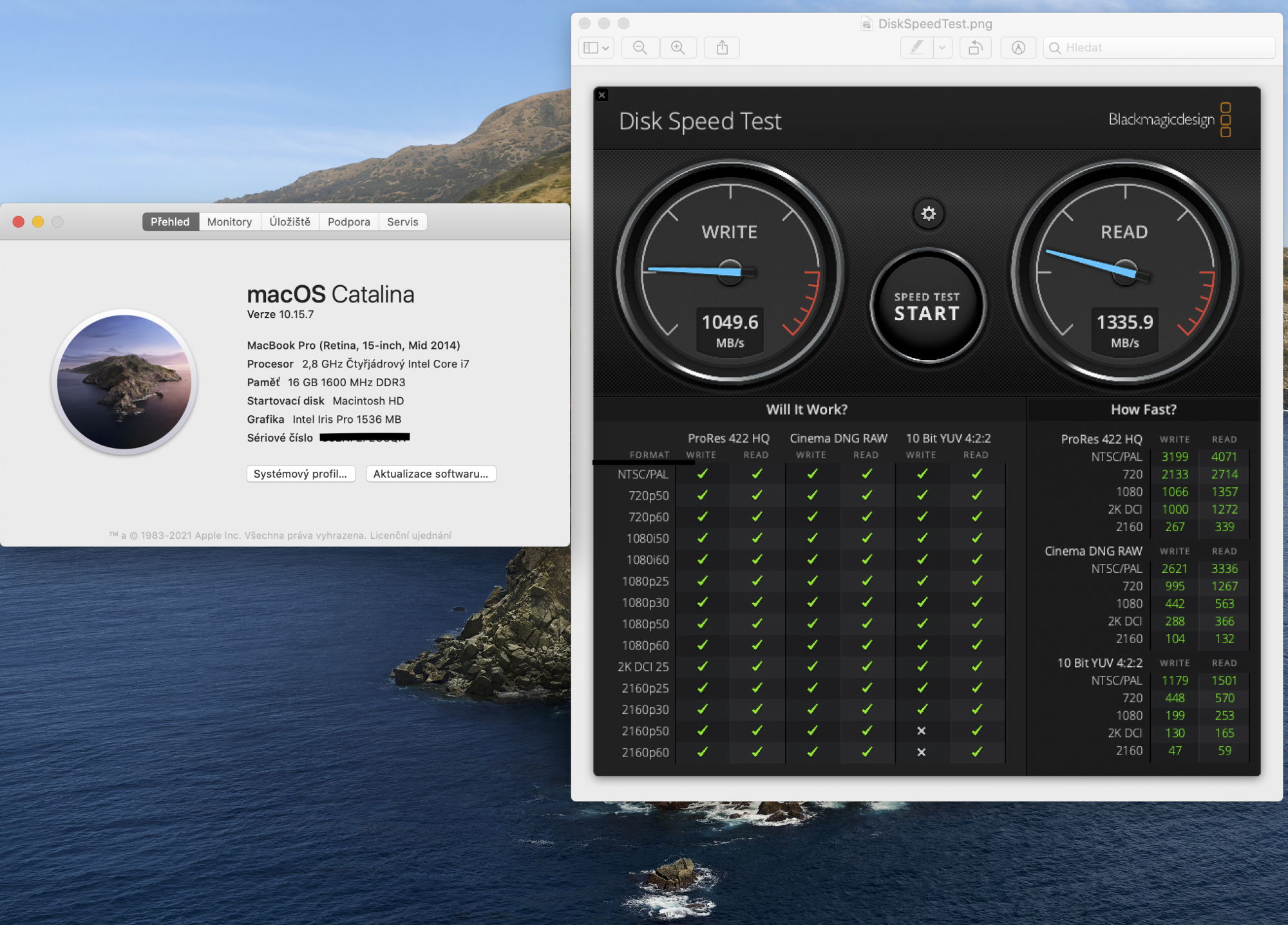Open the Podpora tab
Image resolution: width=1288 pixels, height=925 pixels.
[x=349, y=221]
